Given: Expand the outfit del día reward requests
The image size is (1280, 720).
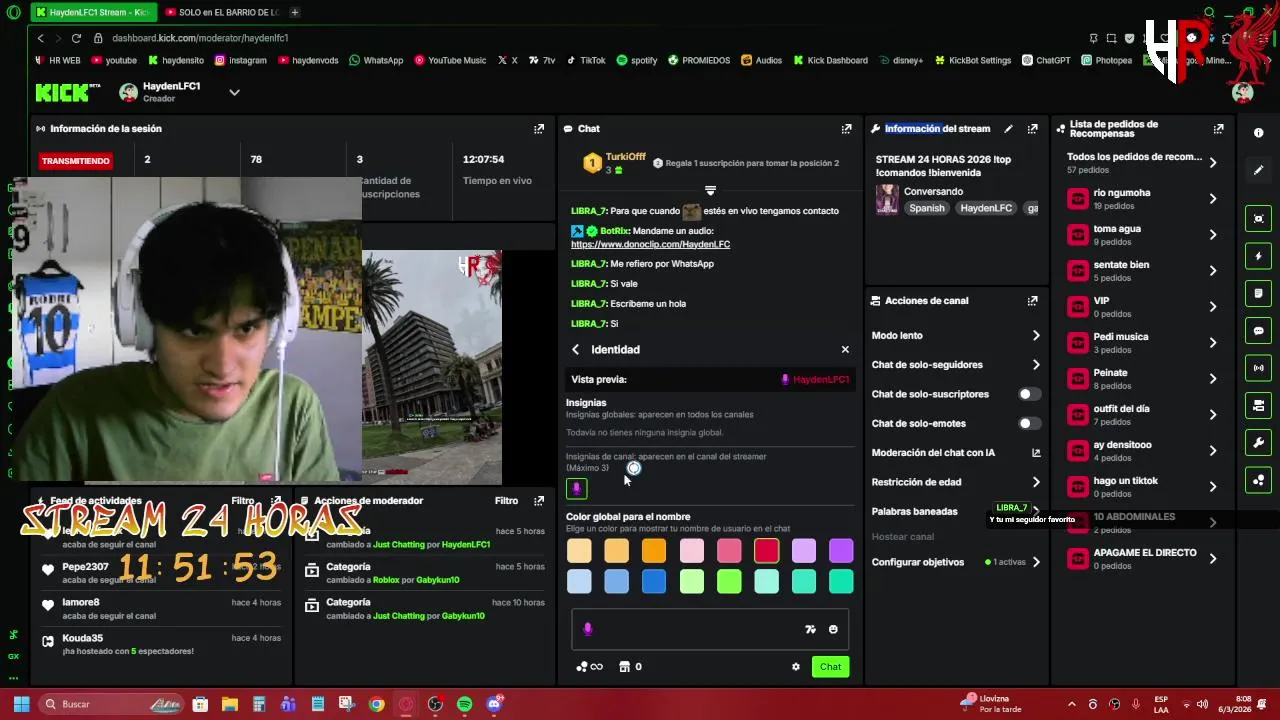Looking at the screenshot, I should [x=1213, y=414].
